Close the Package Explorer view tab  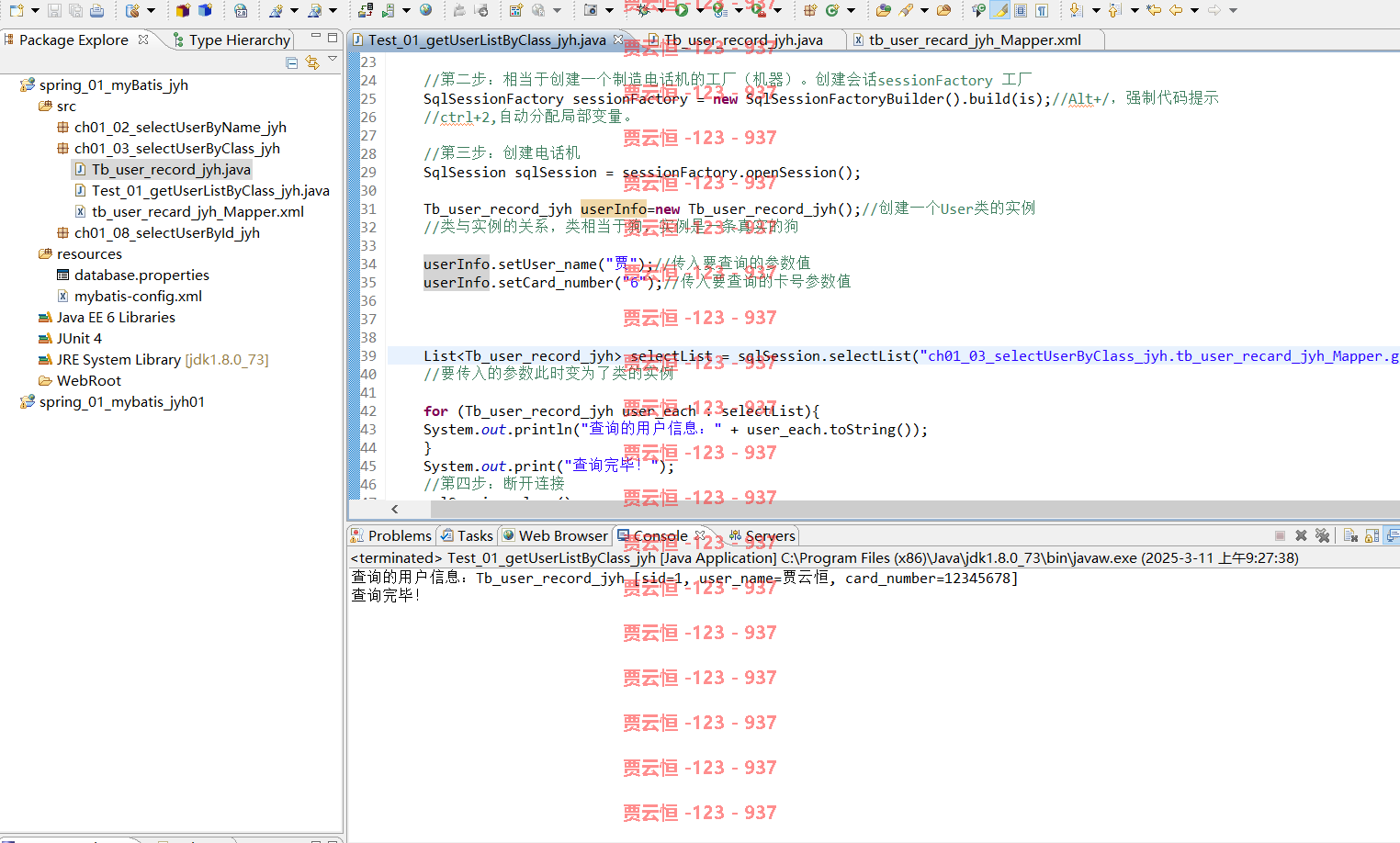coord(143,39)
